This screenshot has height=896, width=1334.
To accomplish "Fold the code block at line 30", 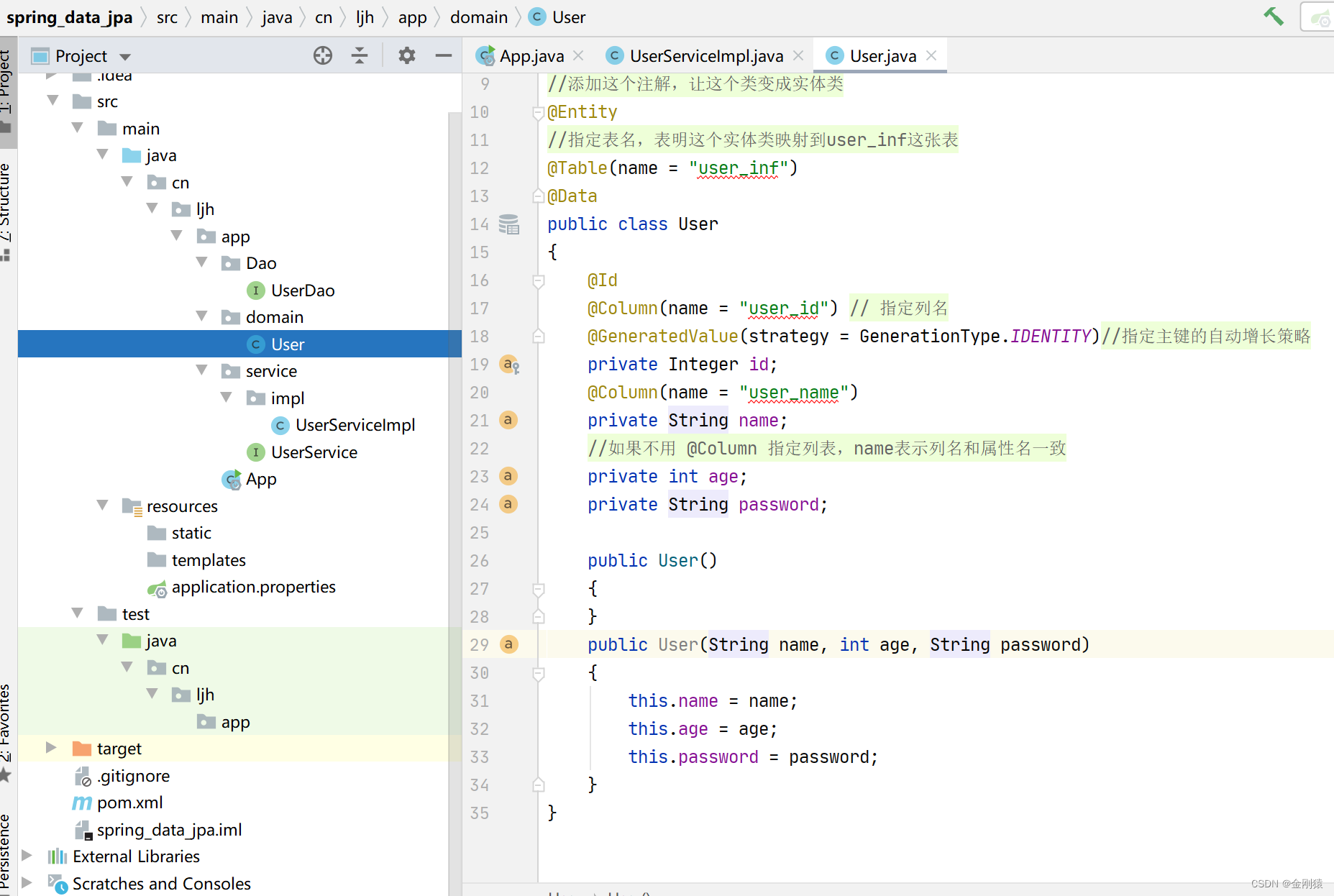I will [x=539, y=673].
